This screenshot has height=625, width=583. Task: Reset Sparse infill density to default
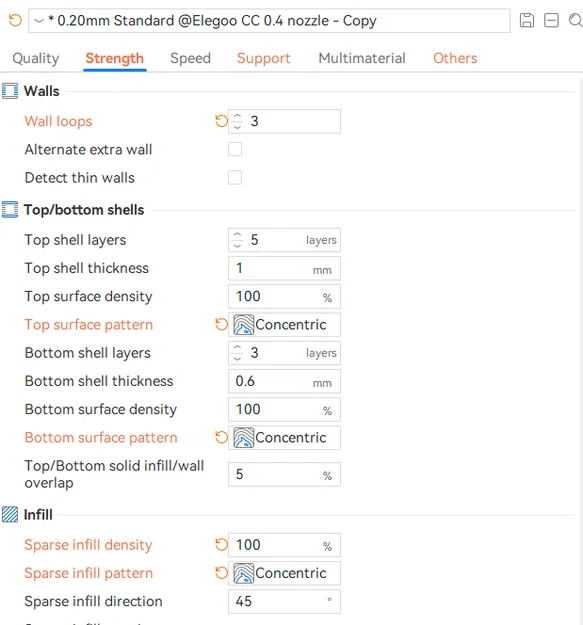coord(221,544)
